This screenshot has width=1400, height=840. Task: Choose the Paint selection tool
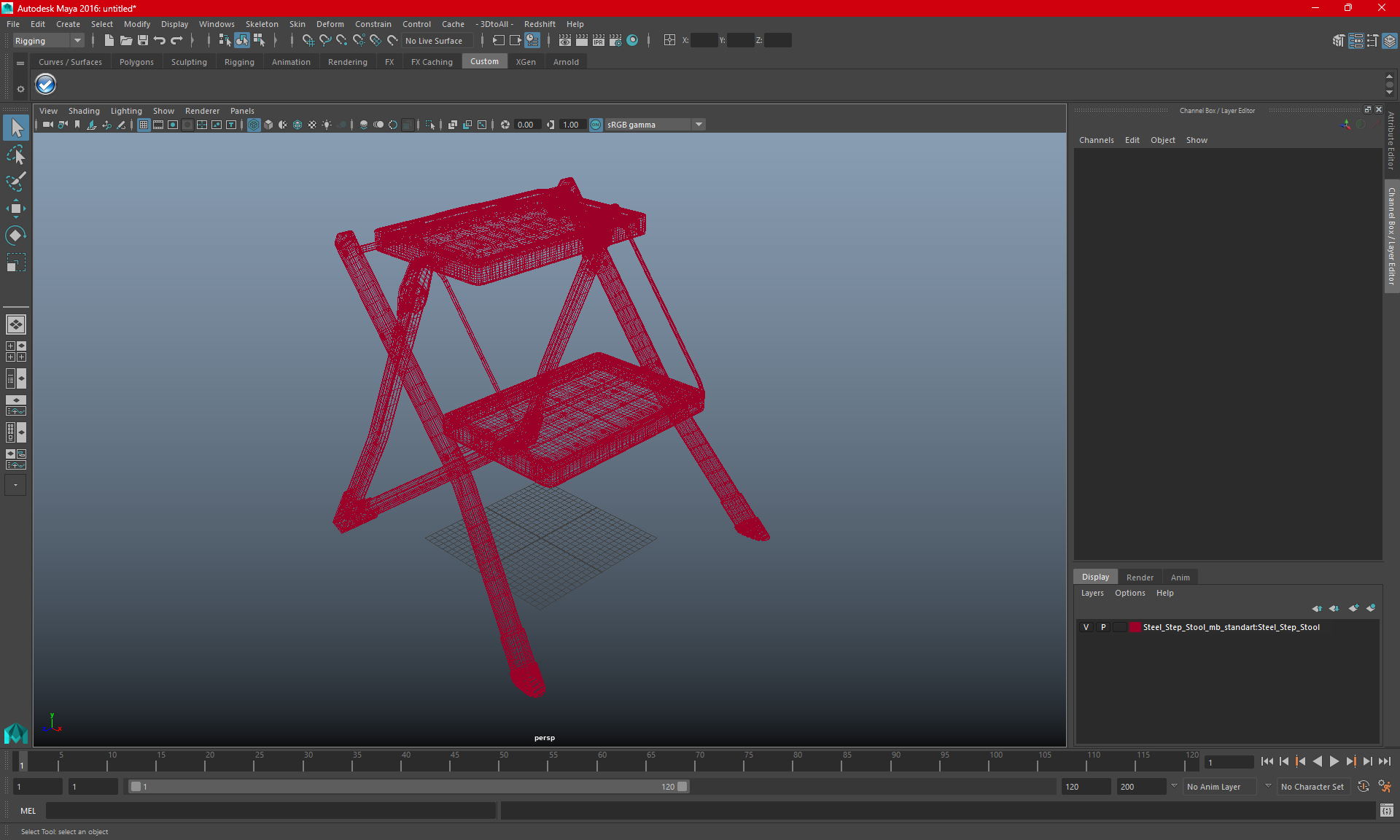16,182
